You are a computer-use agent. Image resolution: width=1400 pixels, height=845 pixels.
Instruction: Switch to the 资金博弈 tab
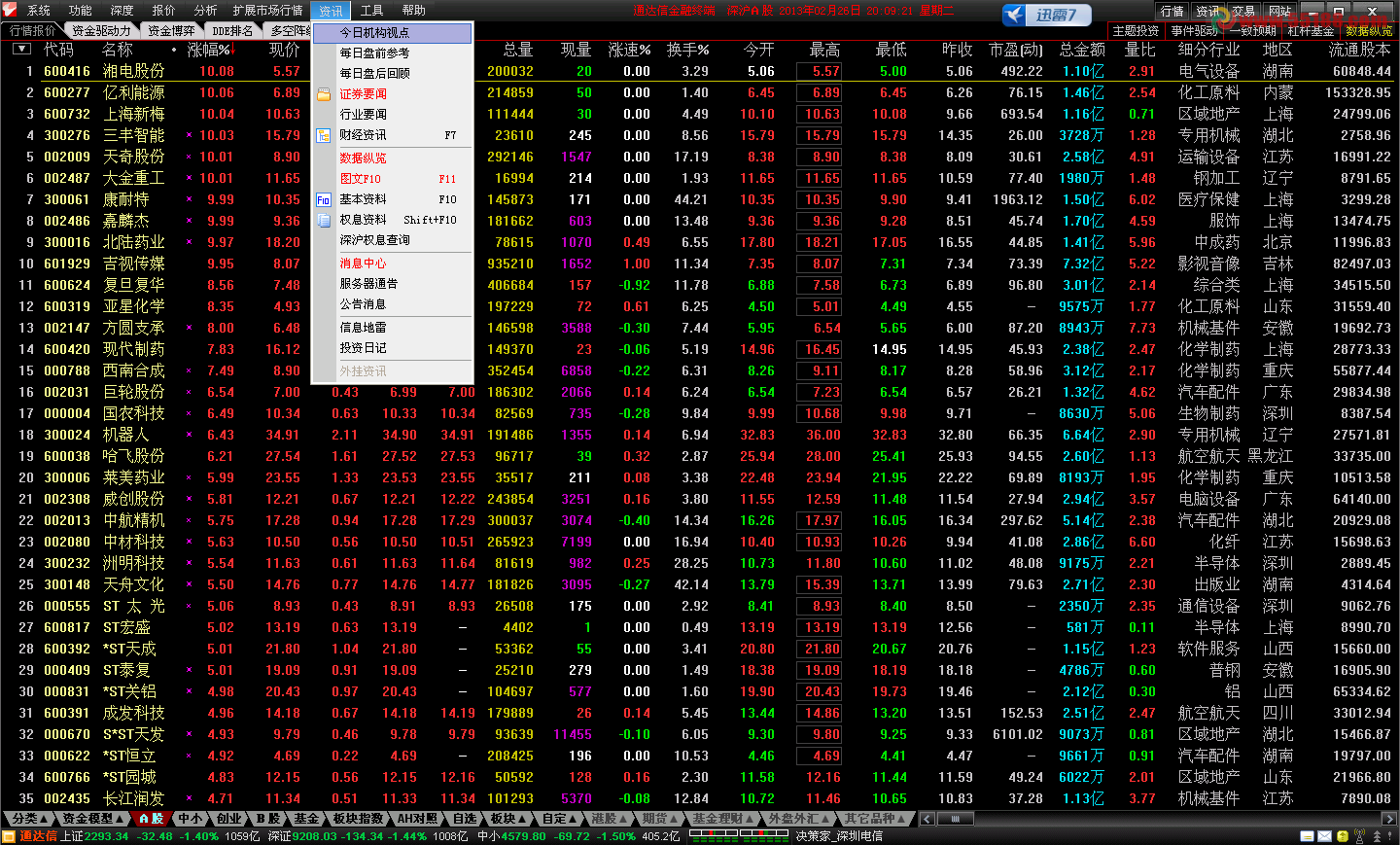point(171,30)
